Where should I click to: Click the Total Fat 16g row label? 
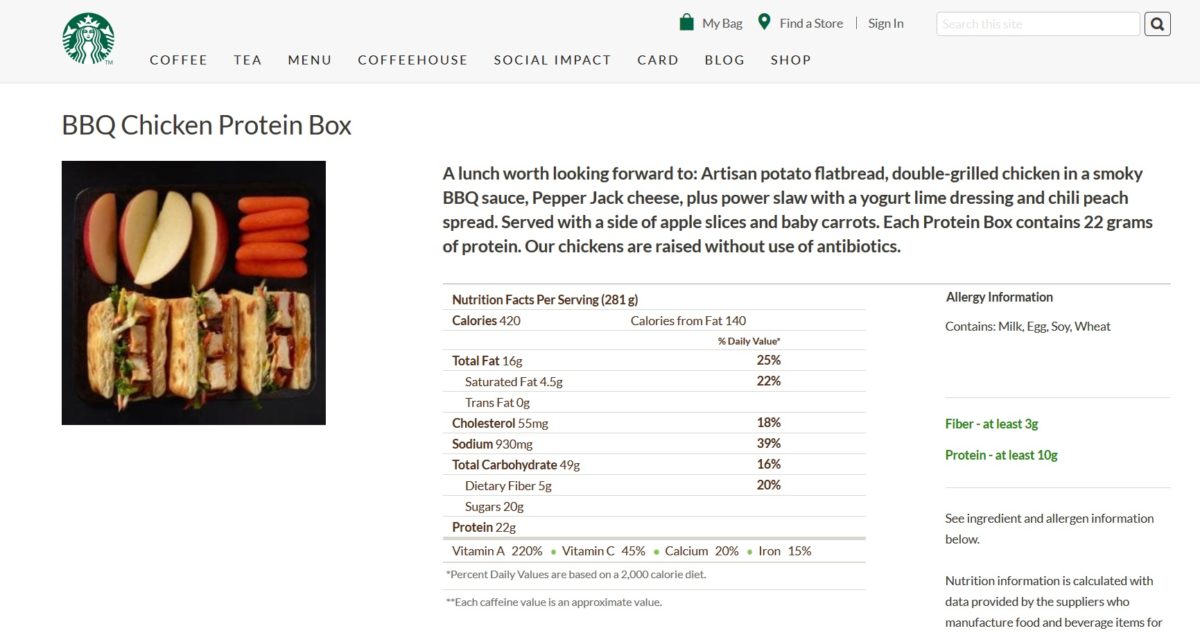(x=487, y=360)
